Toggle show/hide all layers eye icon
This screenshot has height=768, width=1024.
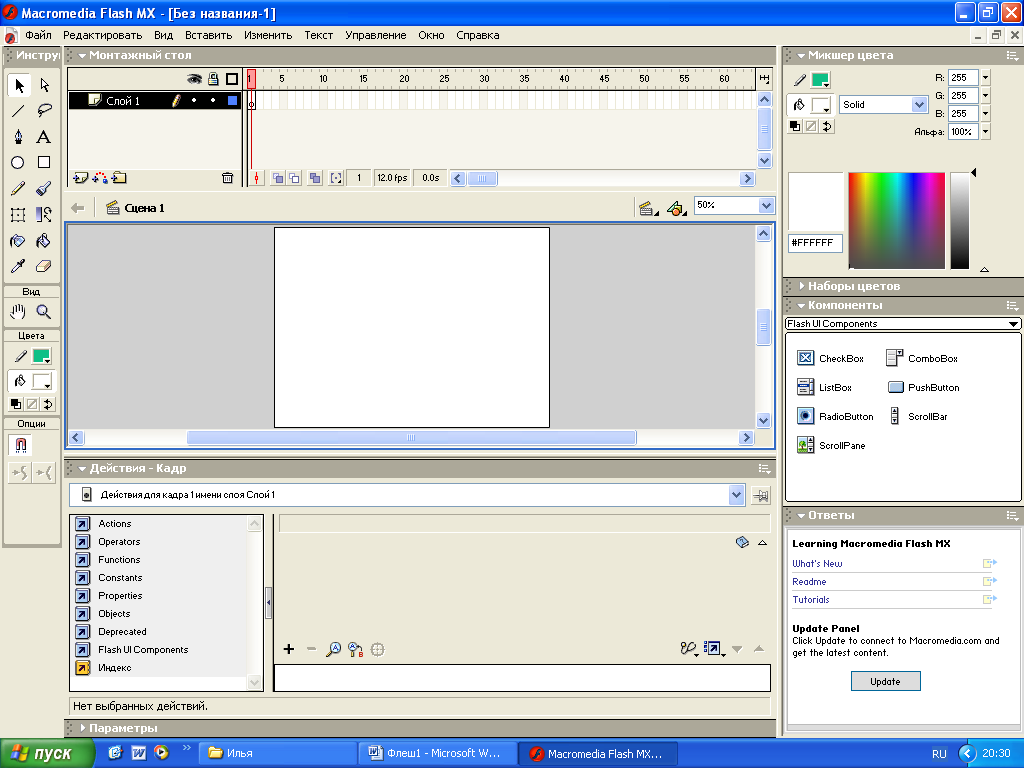pyautogui.click(x=194, y=79)
